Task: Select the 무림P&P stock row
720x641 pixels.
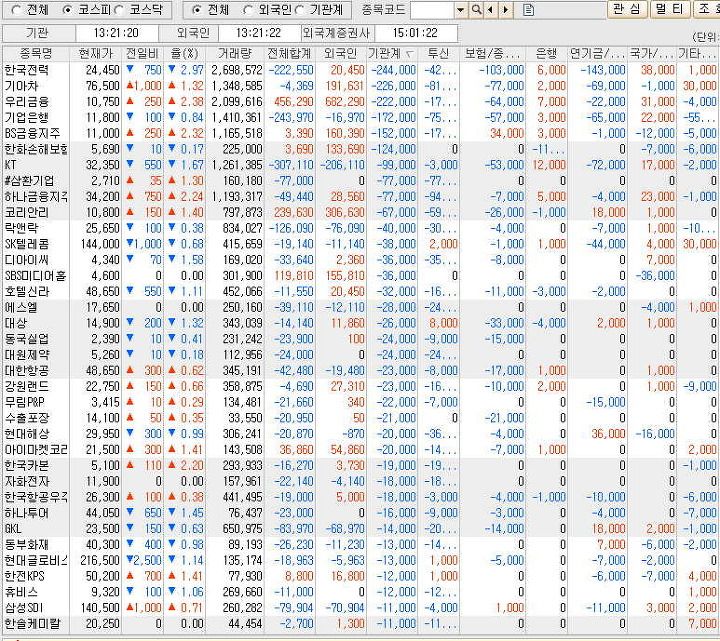Action: tap(360, 402)
